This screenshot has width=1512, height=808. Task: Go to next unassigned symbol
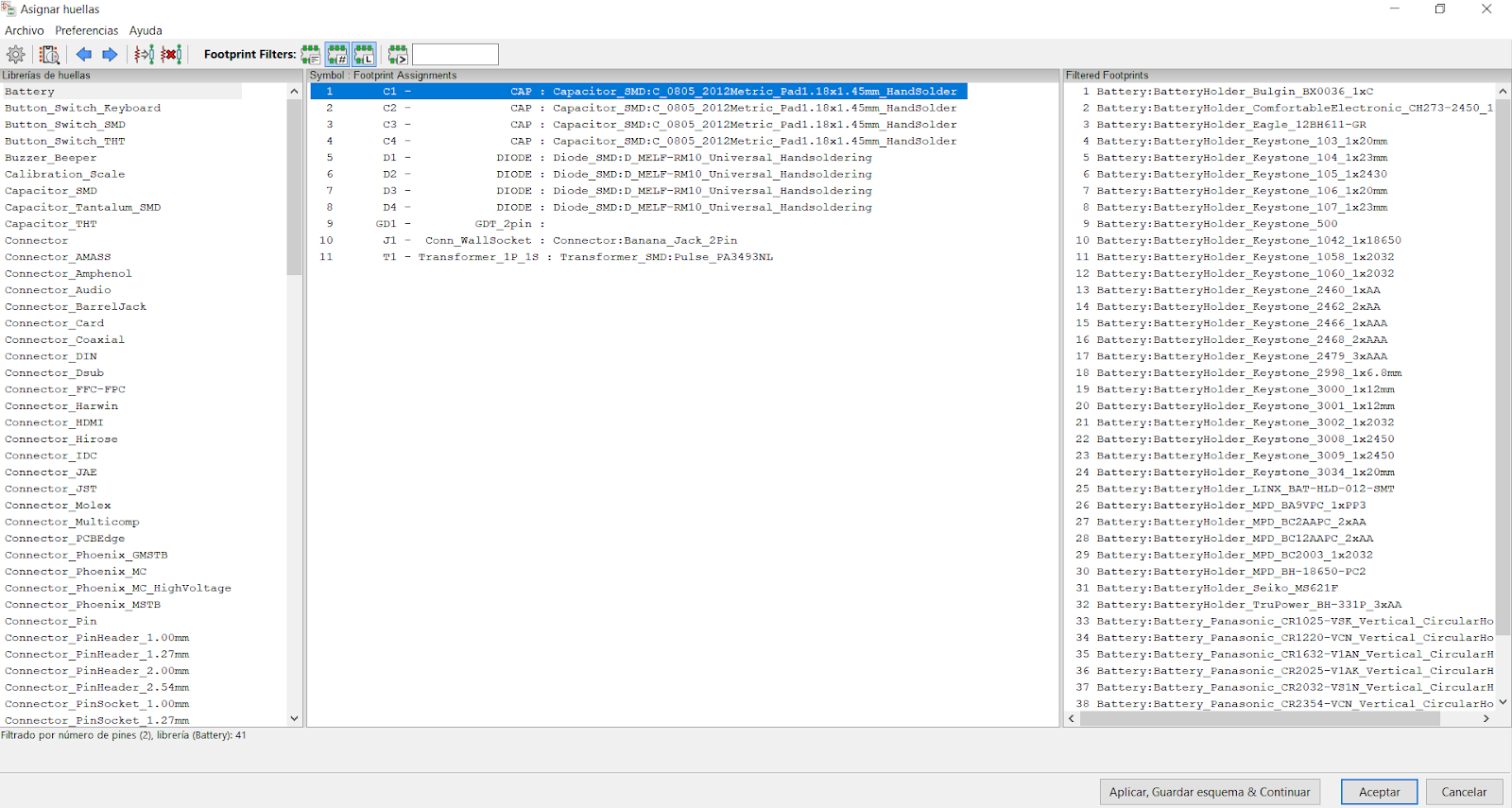pyautogui.click(x=110, y=55)
